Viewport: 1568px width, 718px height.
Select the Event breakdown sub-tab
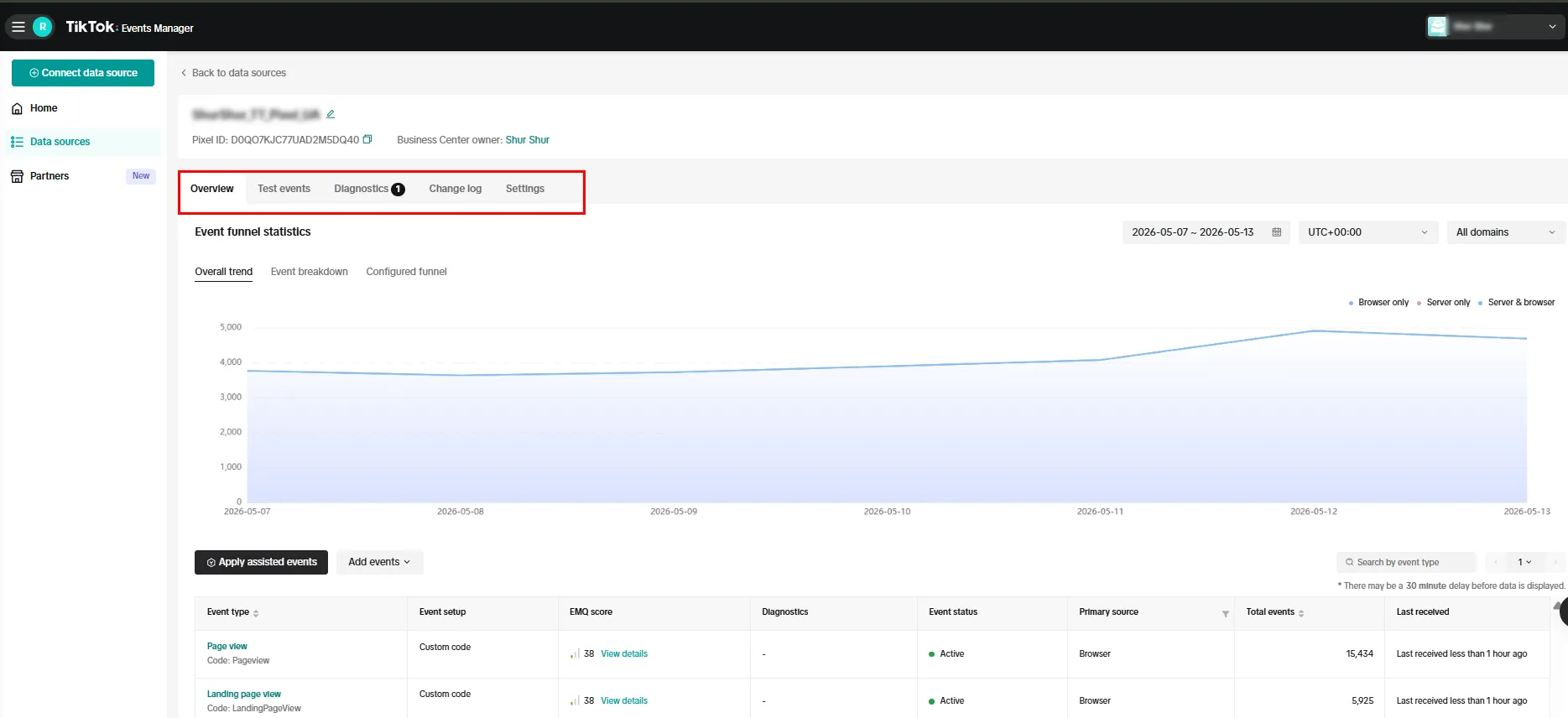coord(310,272)
